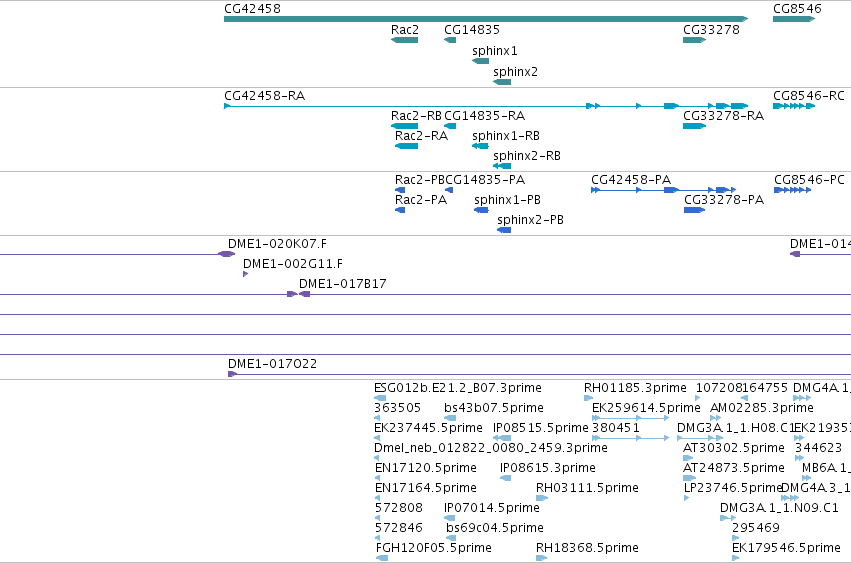Click EST label RH18368.5prime
The width and height of the screenshot is (851, 563).
pos(587,548)
